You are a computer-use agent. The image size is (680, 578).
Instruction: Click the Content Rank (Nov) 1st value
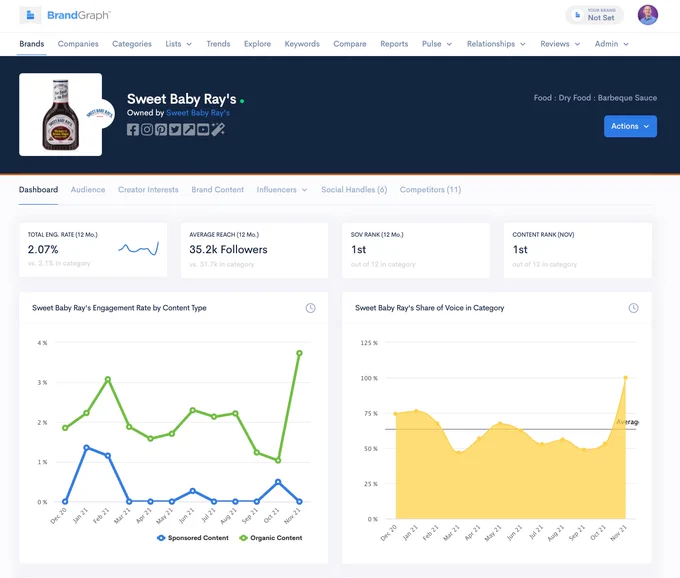click(520, 249)
